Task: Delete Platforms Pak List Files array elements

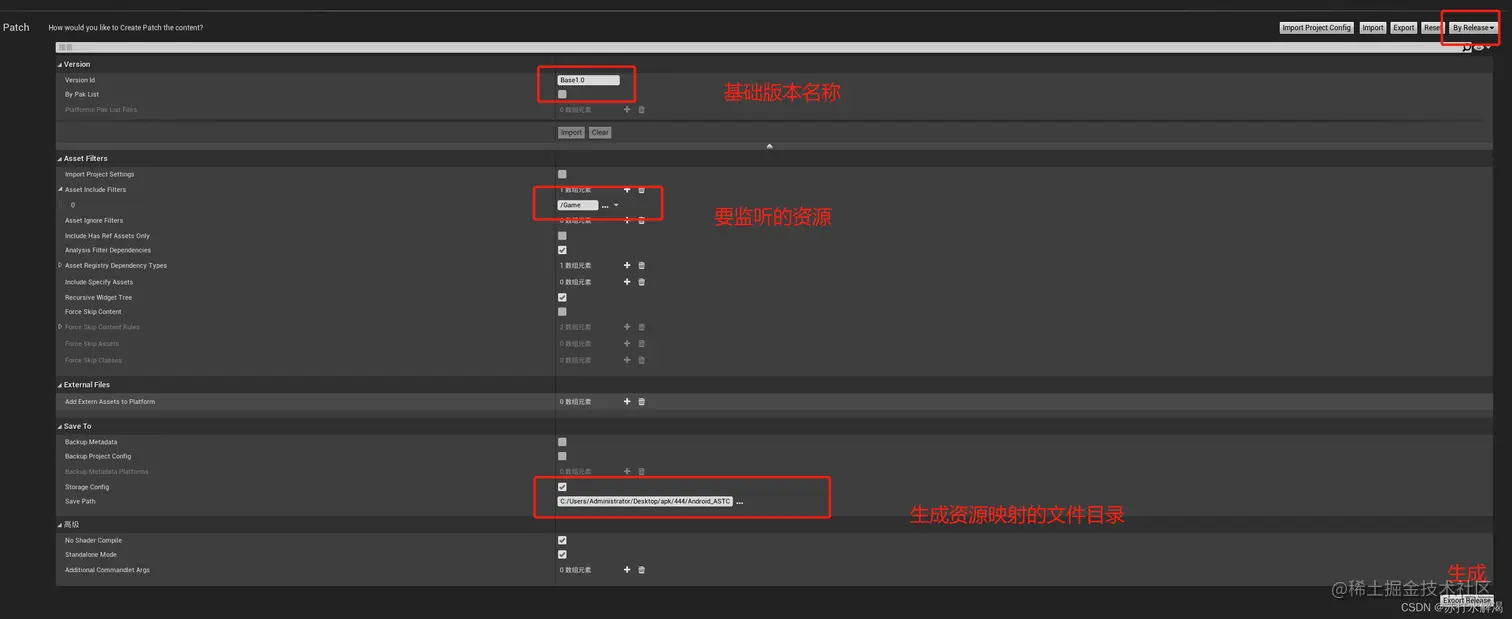Action: point(641,109)
